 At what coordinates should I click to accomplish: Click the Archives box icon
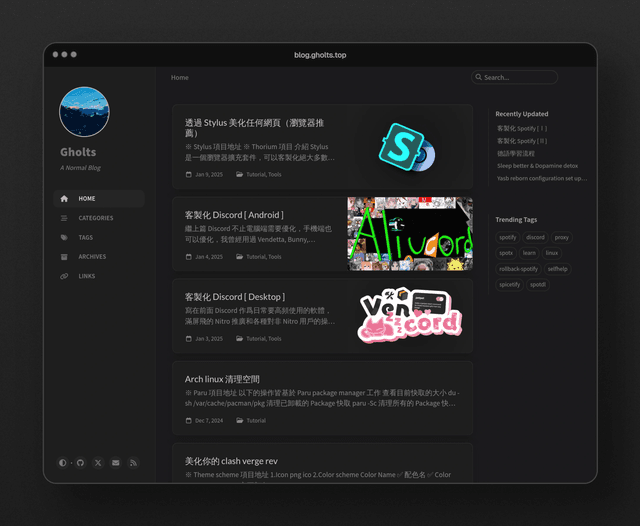pyautogui.click(x=64, y=257)
